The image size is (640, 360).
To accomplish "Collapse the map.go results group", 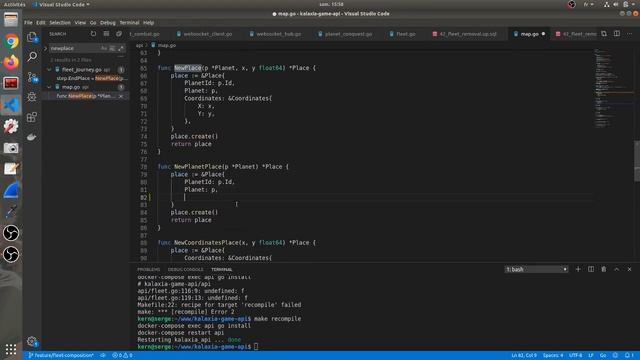I will pos(49,87).
